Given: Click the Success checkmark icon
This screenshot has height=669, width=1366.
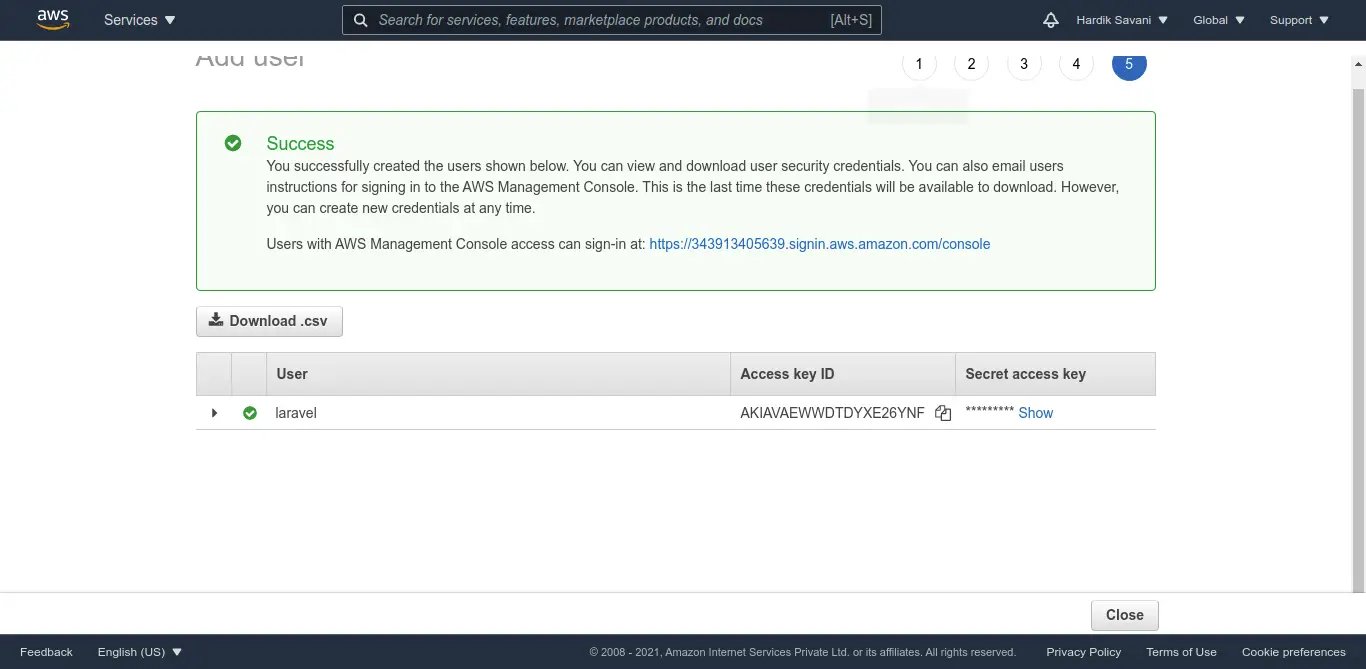Looking at the screenshot, I should pos(233,143).
